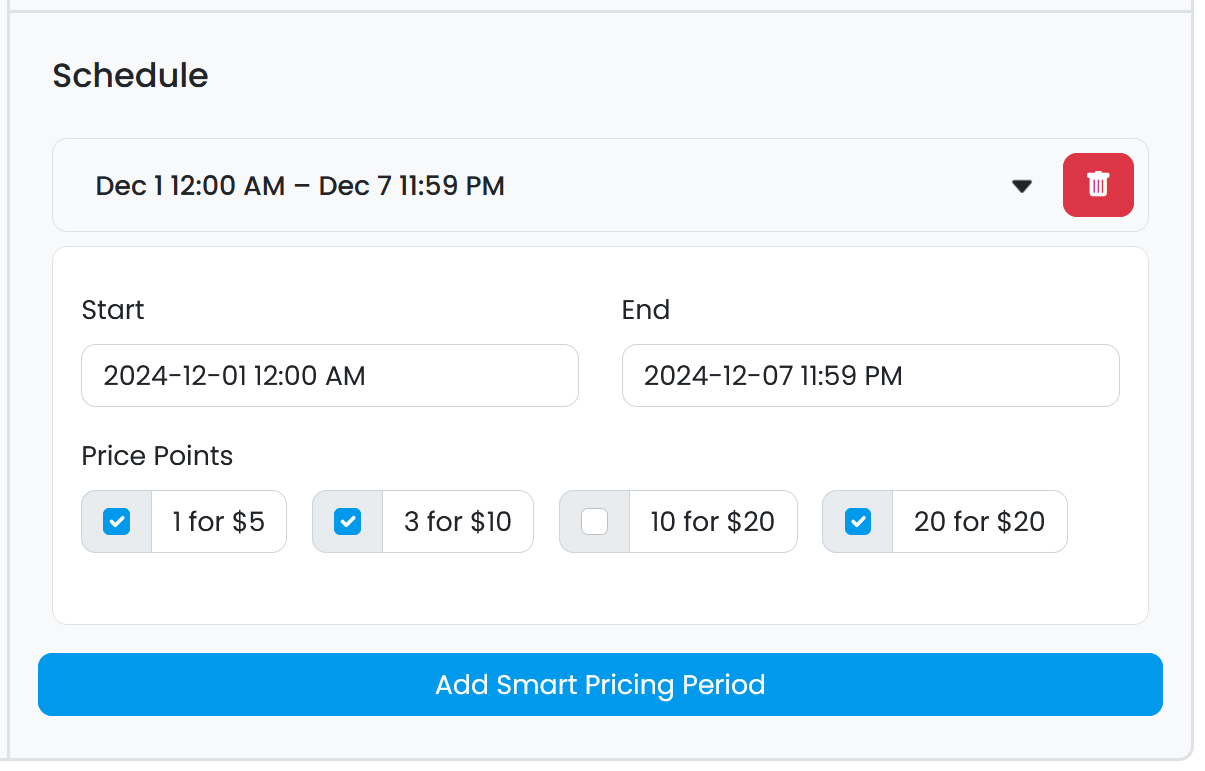Image resolution: width=1205 pixels, height=771 pixels.
Task: Click the End field label
Action: click(x=645, y=310)
